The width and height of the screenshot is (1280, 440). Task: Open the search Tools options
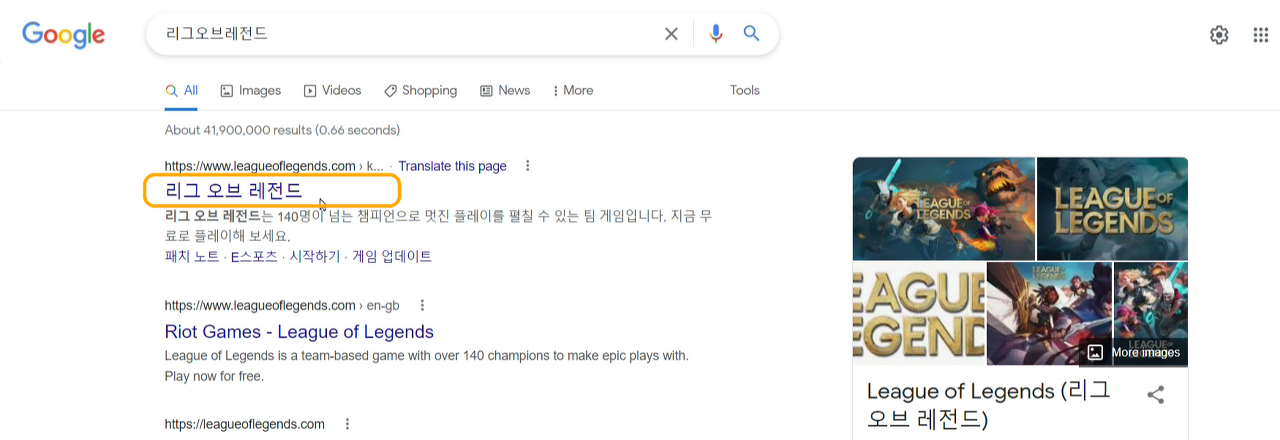click(x=745, y=90)
